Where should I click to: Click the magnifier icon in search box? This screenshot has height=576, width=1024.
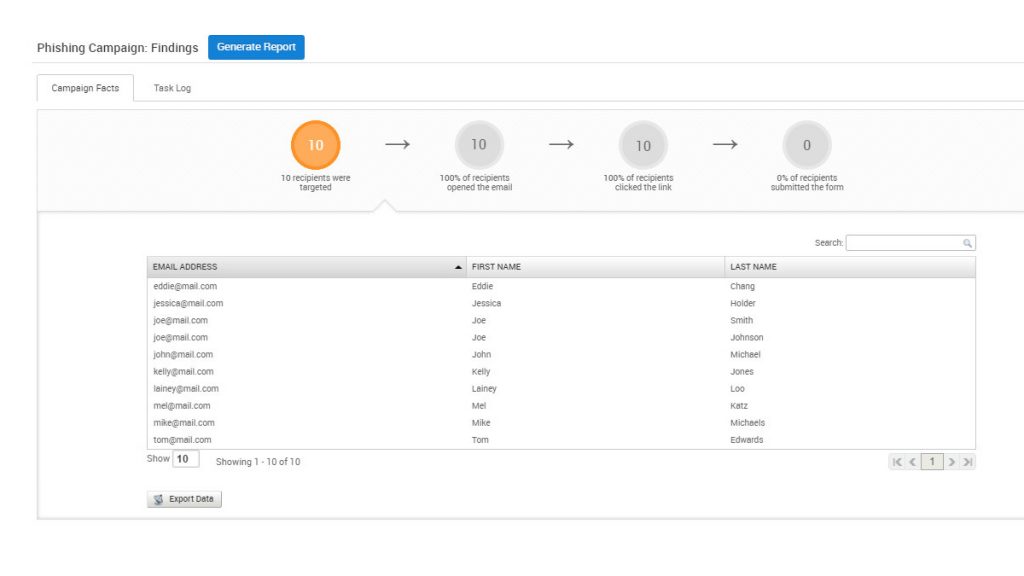pos(967,243)
